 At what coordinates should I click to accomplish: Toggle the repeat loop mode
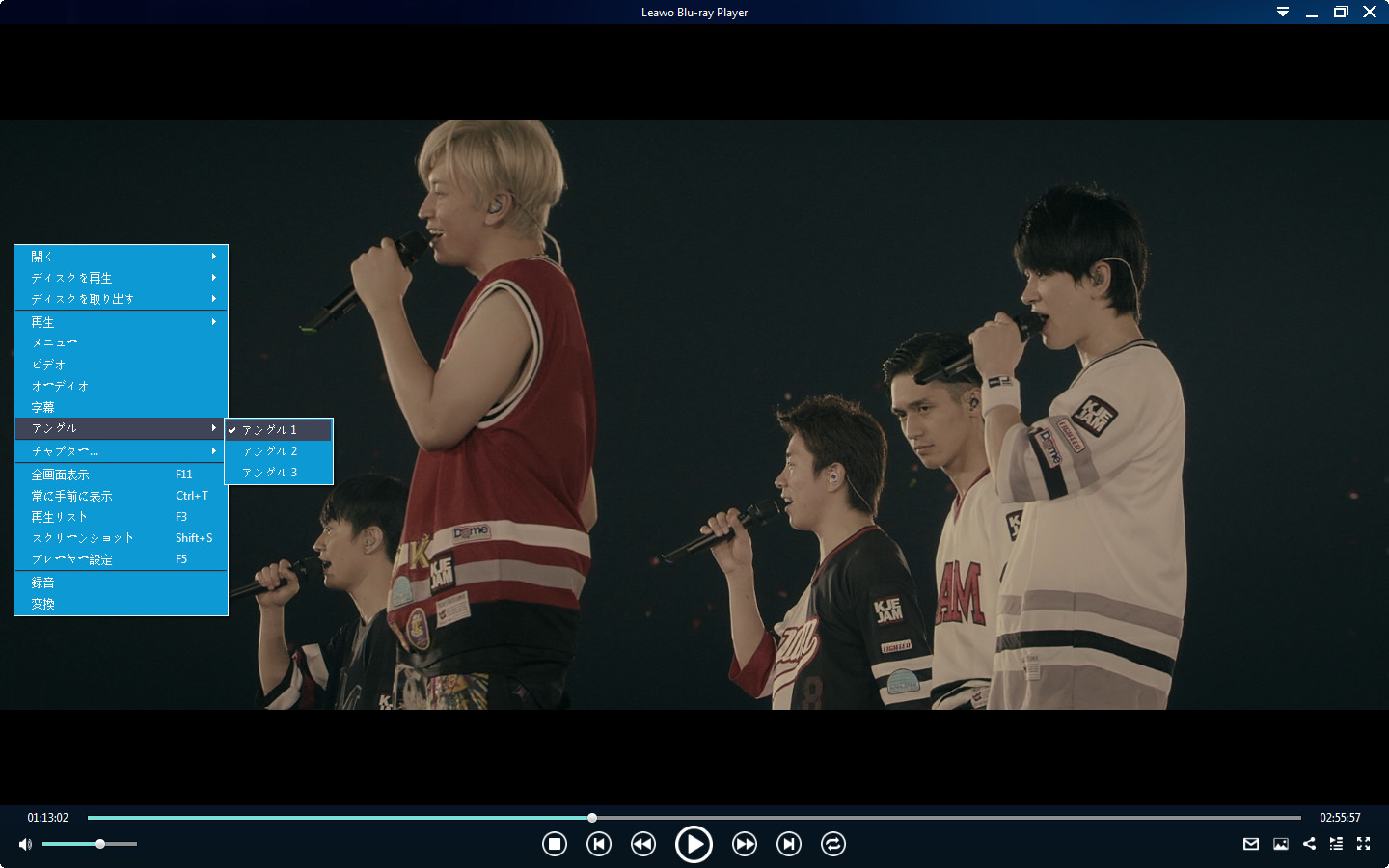point(833,844)
